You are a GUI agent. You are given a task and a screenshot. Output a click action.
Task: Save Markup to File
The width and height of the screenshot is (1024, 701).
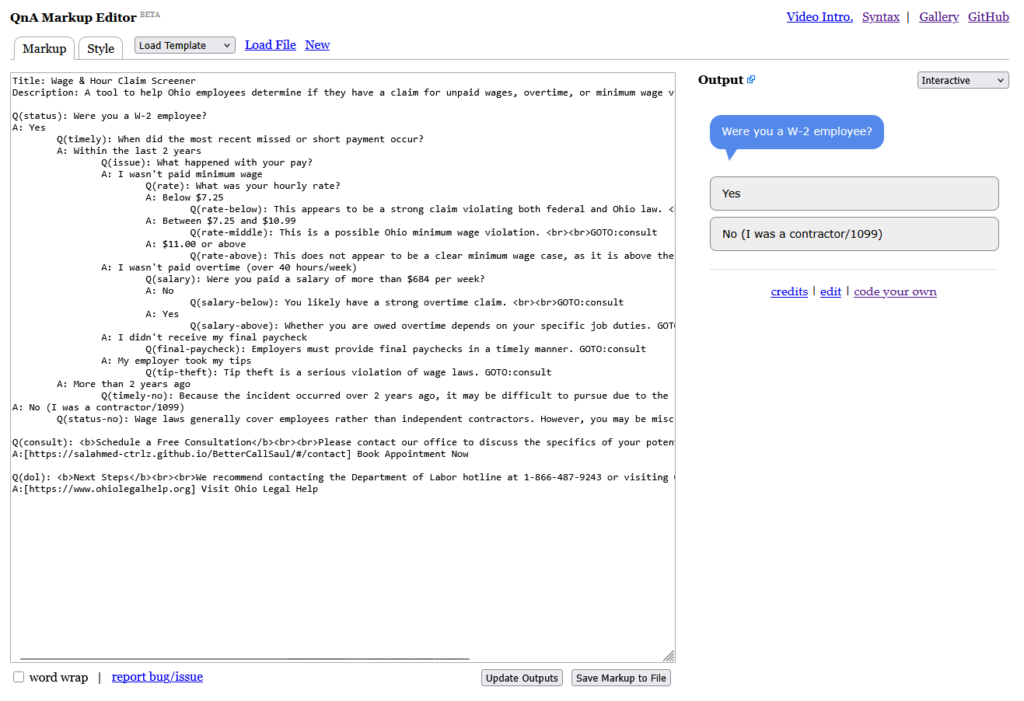pyautogui.click(x=620, y=677)
